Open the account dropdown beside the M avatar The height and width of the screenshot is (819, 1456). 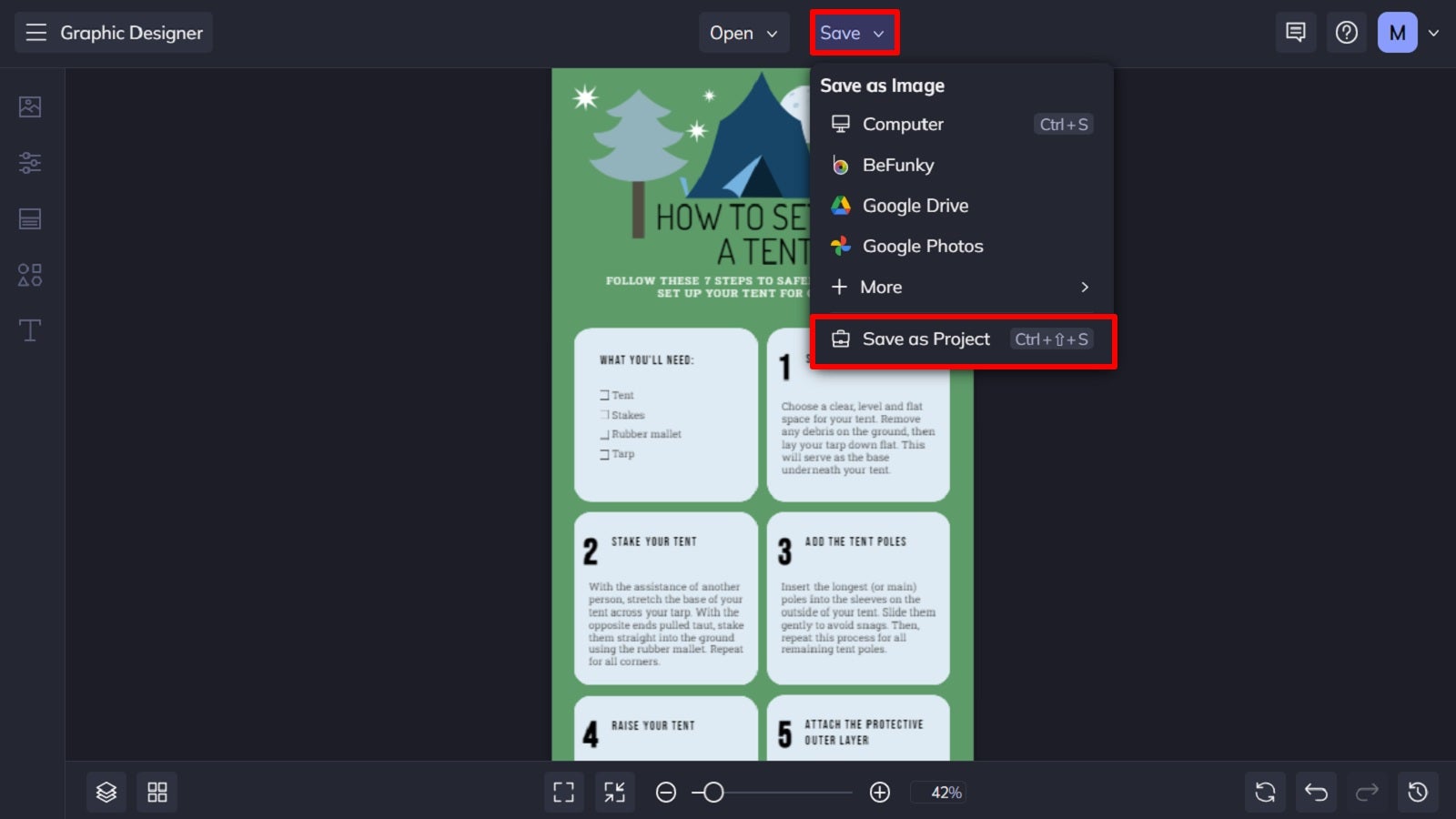click(1434, 33)
